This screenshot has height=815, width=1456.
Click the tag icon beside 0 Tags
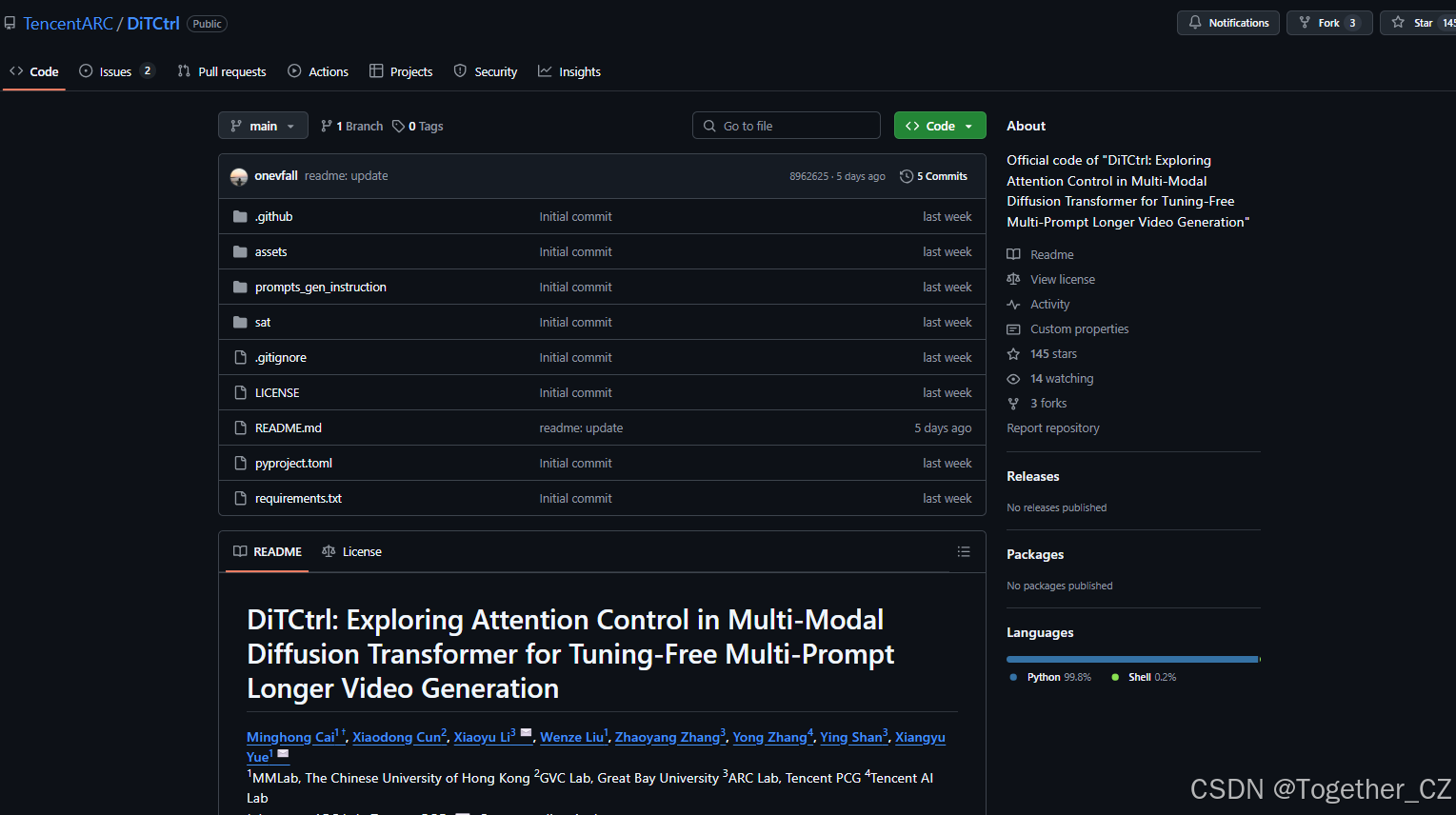point(398,126)
